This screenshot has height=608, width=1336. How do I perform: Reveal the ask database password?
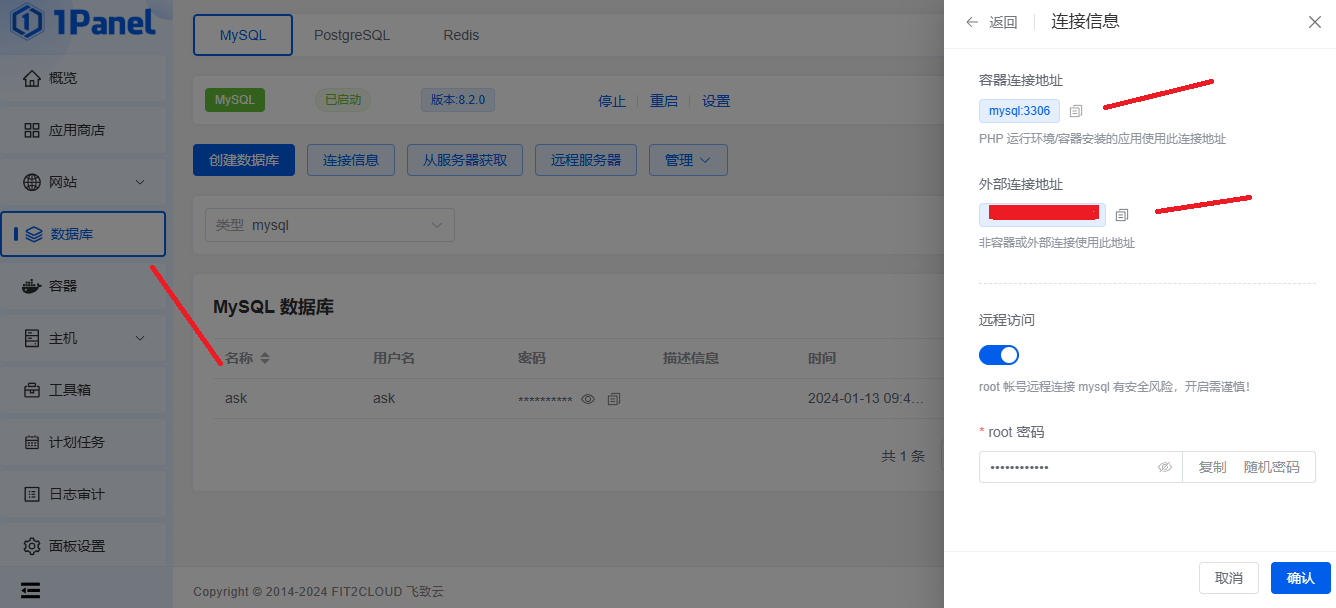pyautogui.click(x=588, y=399)
